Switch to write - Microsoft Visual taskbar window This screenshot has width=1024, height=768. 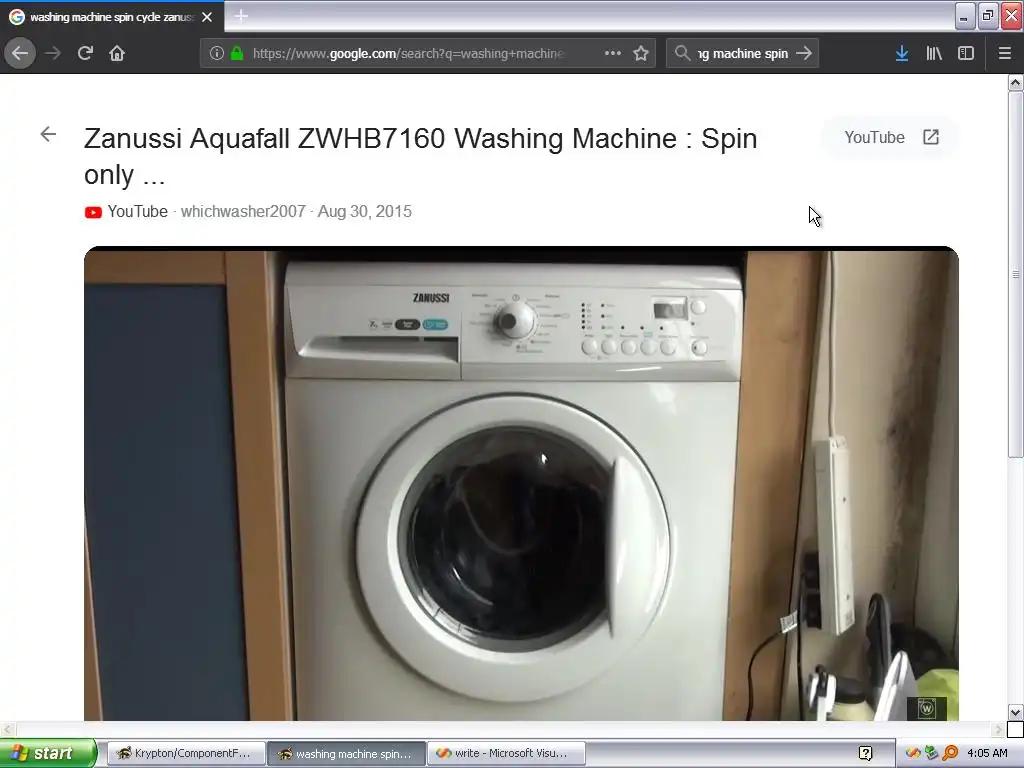click(506, 753)
